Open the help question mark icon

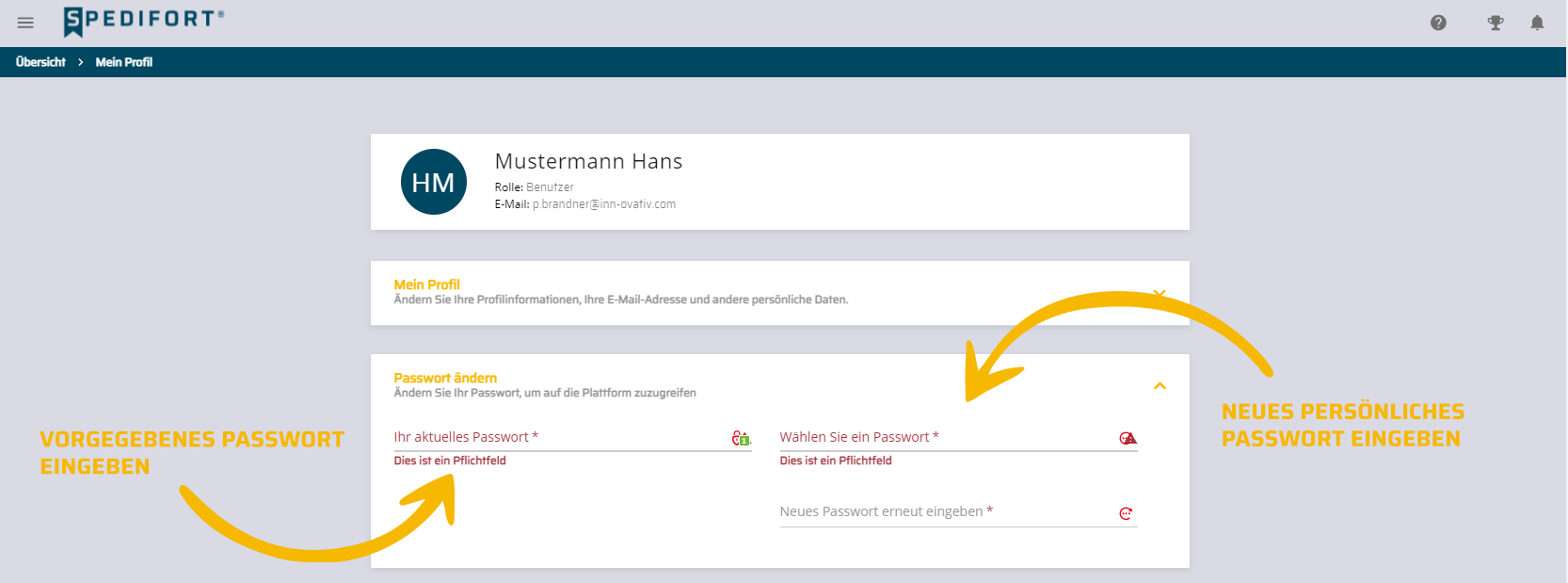[x=1438, y=23]
